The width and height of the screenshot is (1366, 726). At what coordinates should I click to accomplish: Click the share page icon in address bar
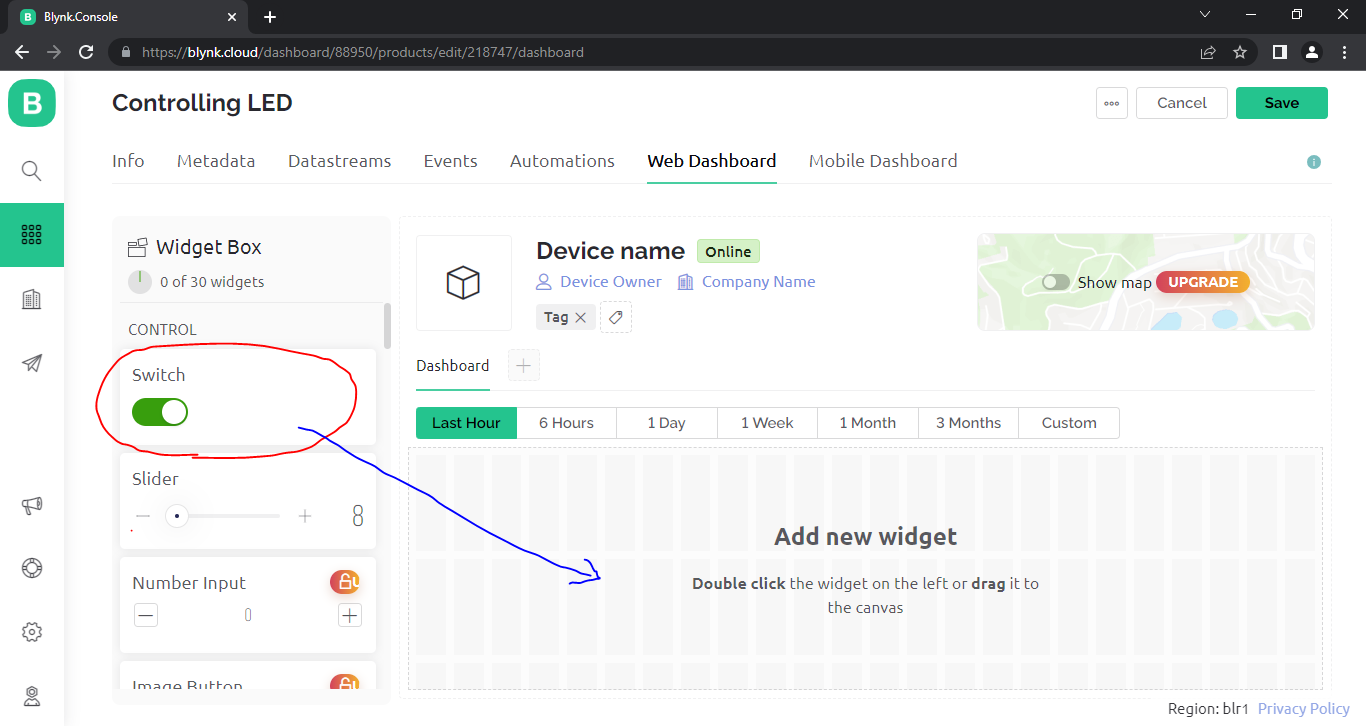tap(1208, 52)
